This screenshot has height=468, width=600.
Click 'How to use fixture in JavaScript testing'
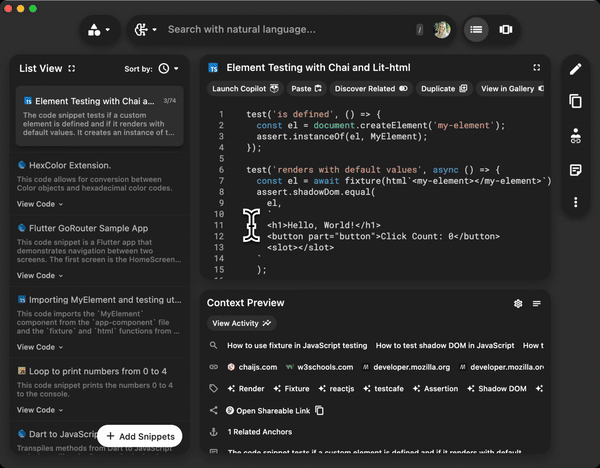point(297,346)
